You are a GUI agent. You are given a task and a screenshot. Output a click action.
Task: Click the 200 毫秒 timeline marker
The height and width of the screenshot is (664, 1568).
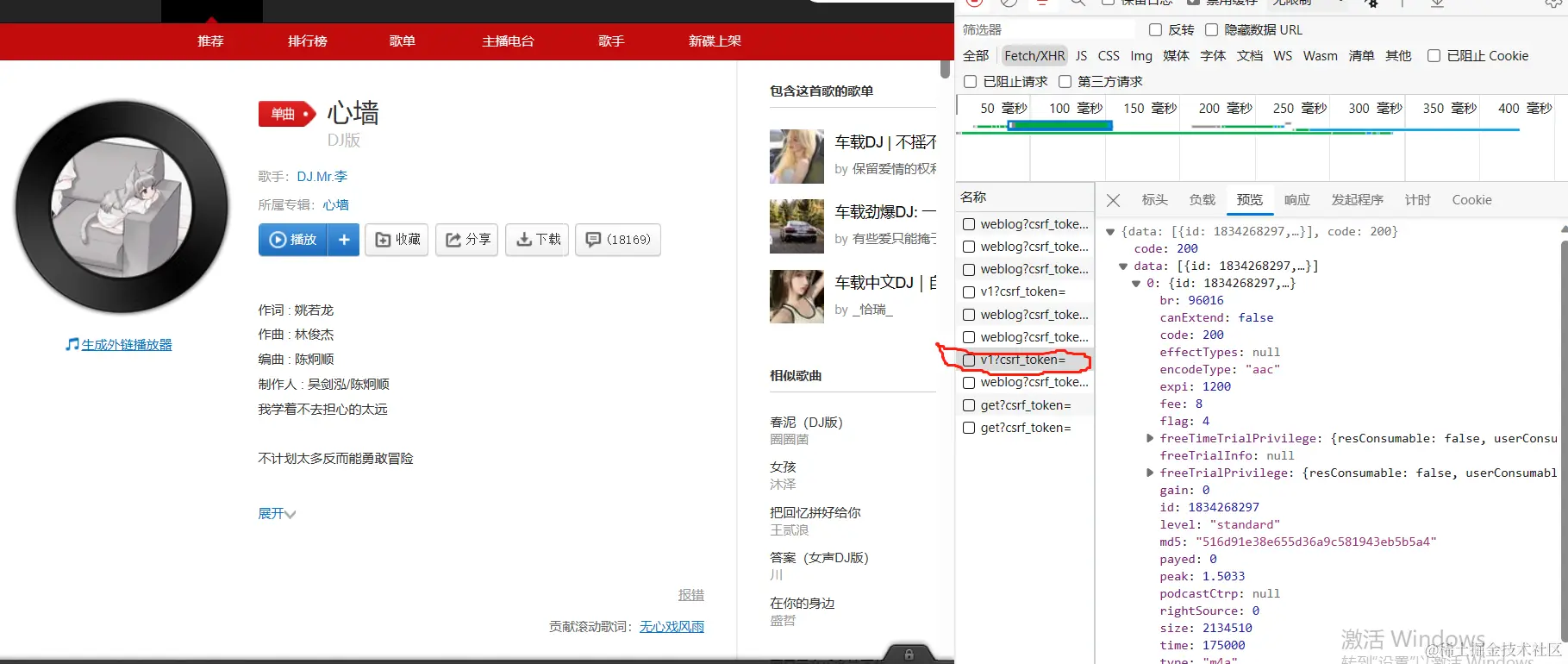click(1225, 109)
